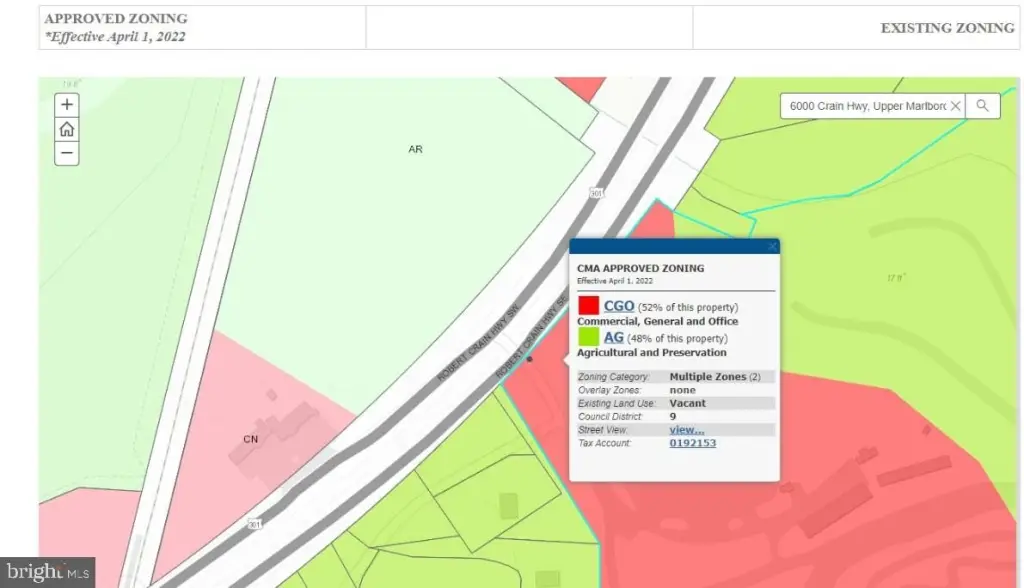Click the home extent icon

coord(67,129)
